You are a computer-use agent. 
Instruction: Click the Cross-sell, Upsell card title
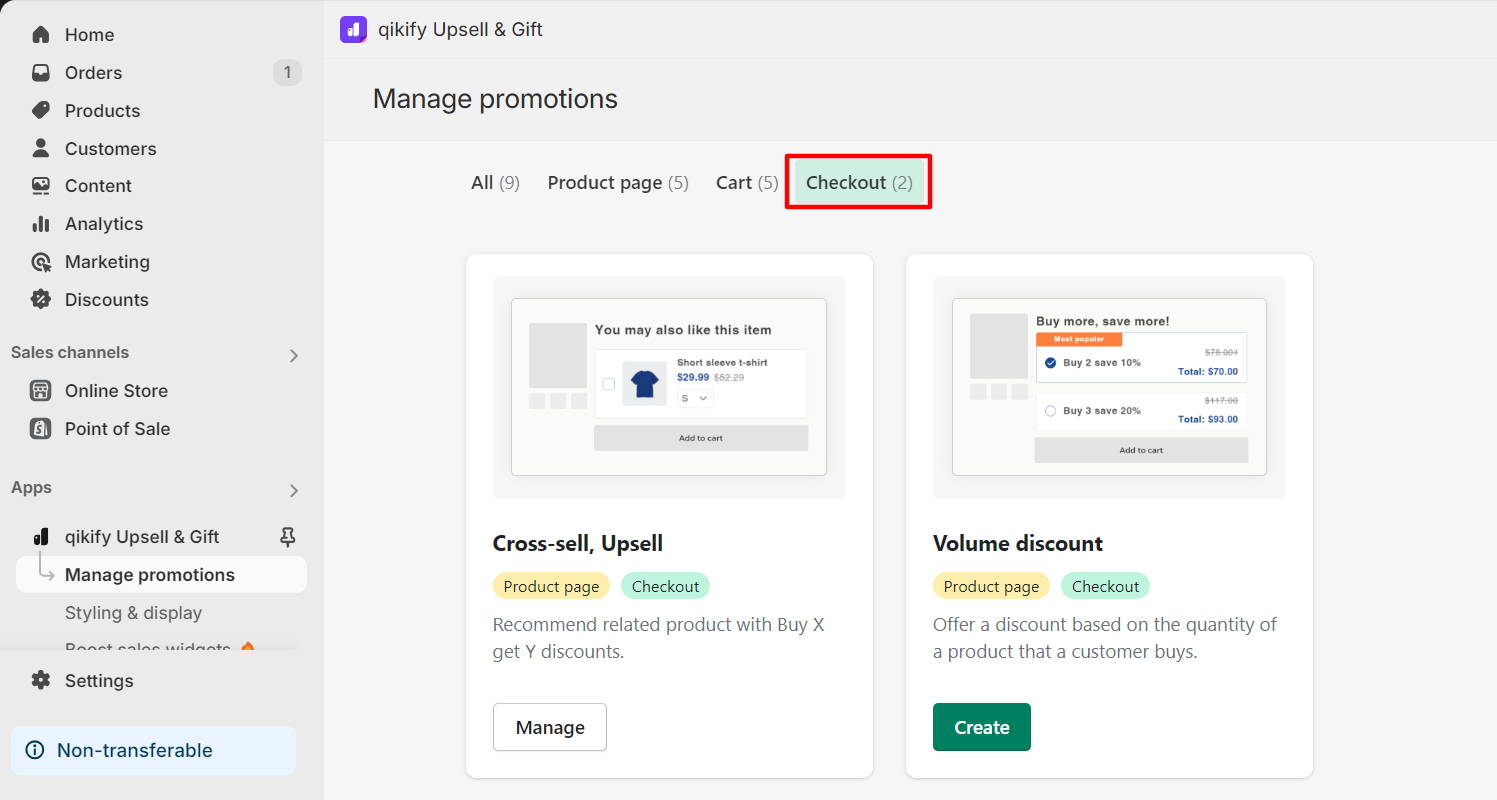pos(578,543)
